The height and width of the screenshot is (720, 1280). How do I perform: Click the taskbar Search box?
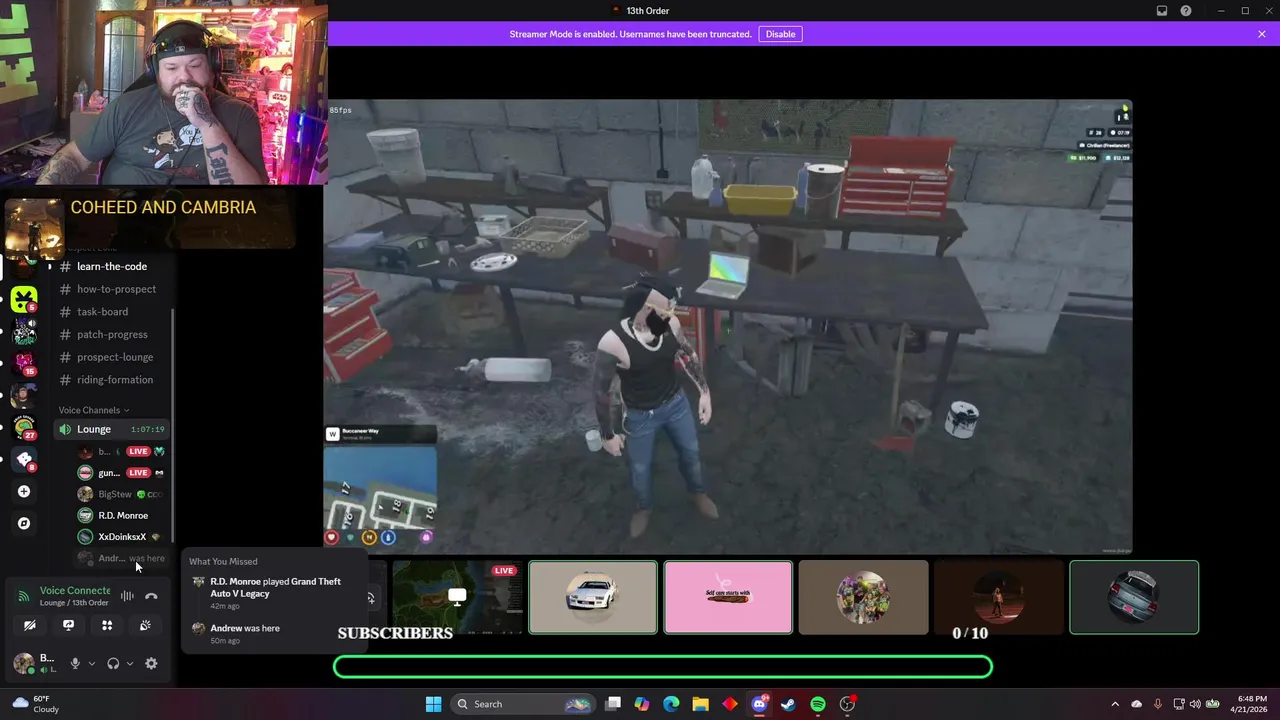(x=521, y=704)
